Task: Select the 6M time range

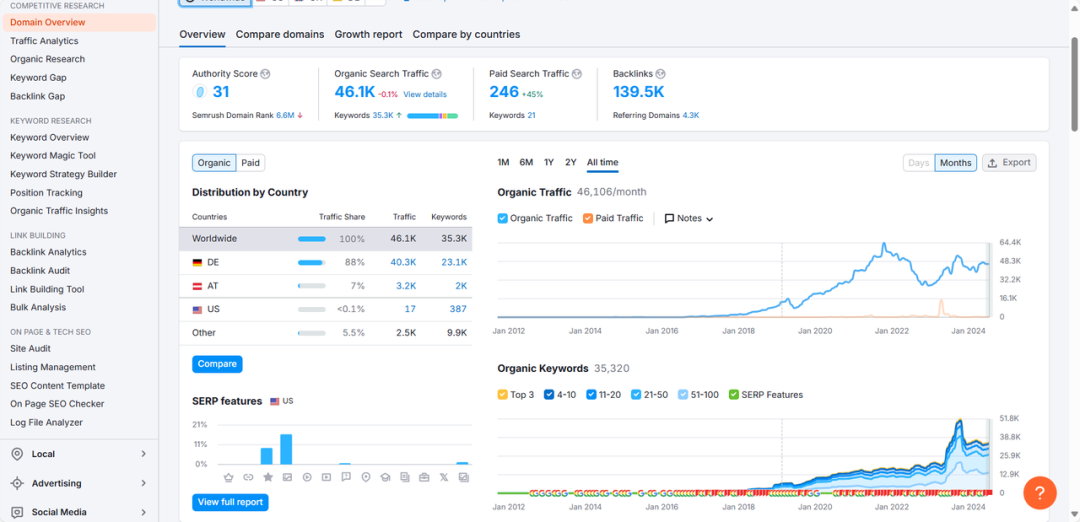Action: pyautogui.click(x=526, y=163)
